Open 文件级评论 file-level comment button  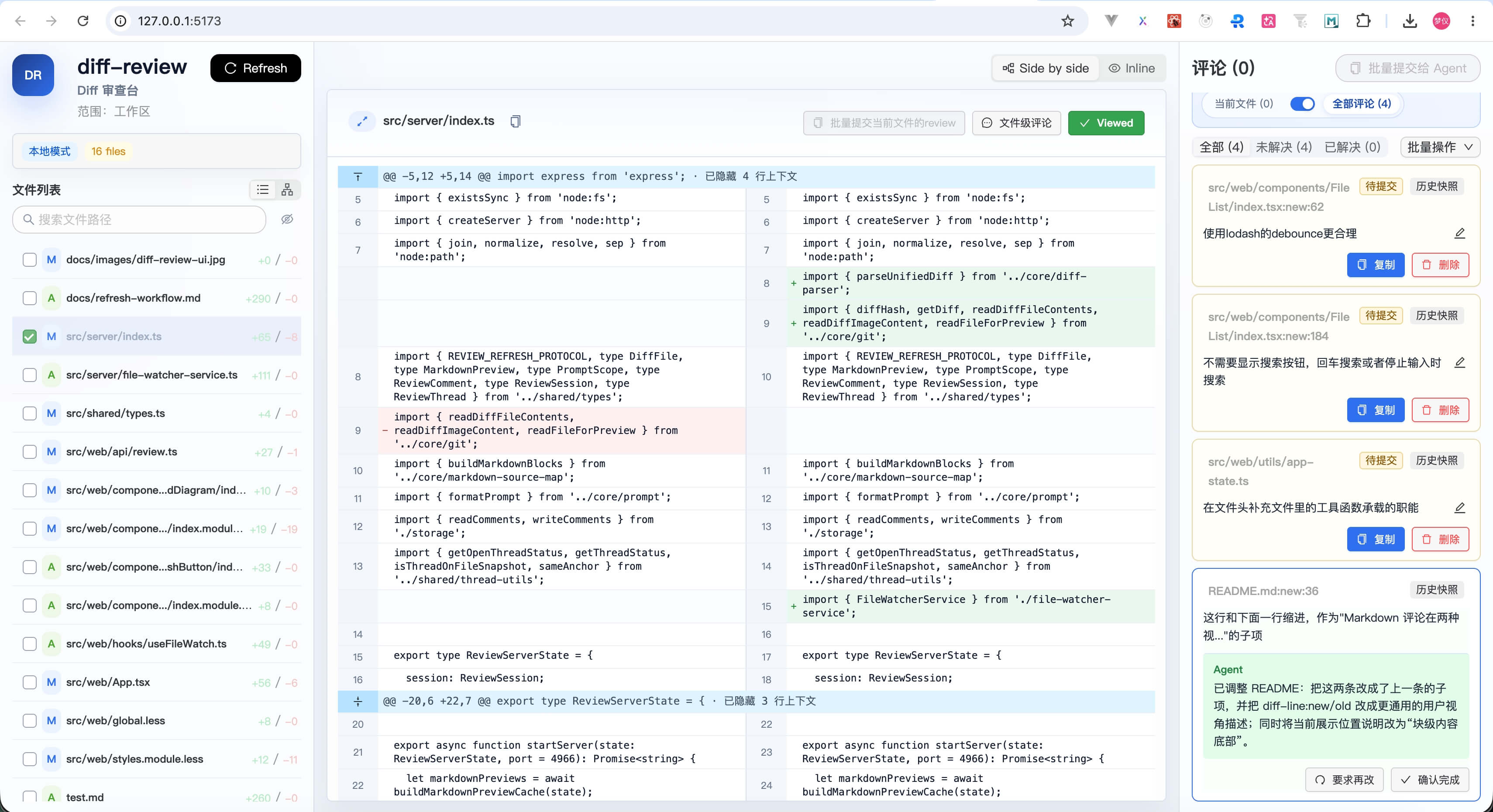pyautogui.click(x=1016, y=123)
